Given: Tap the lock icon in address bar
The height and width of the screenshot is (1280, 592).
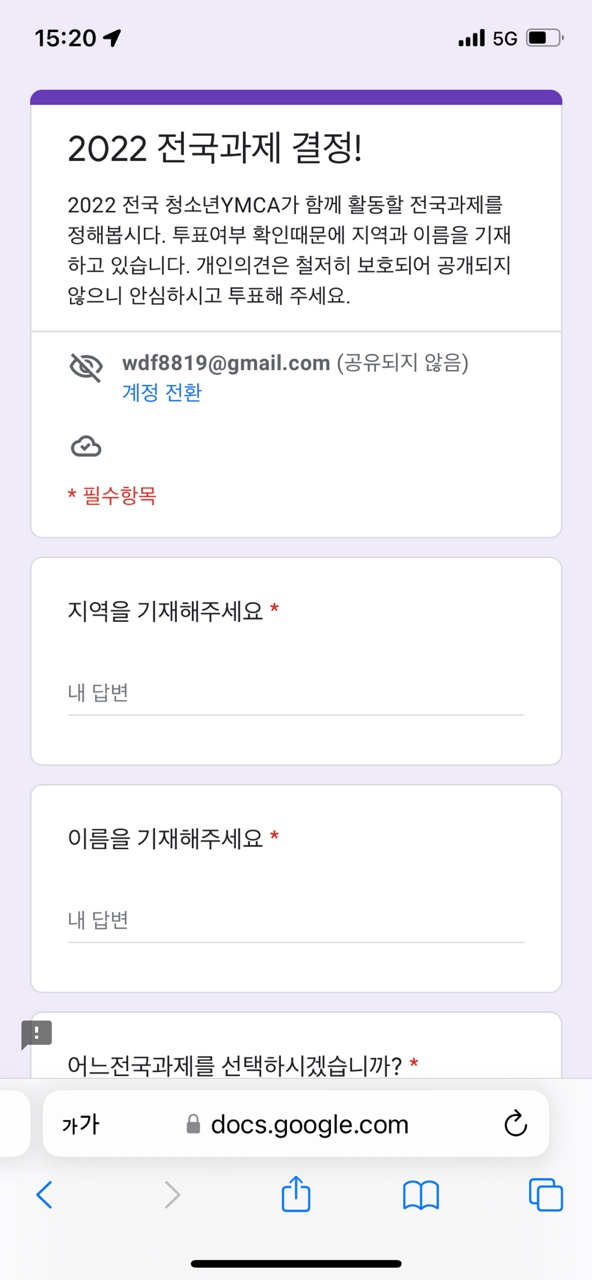Looking at the screenshot, I should 194,1125.
